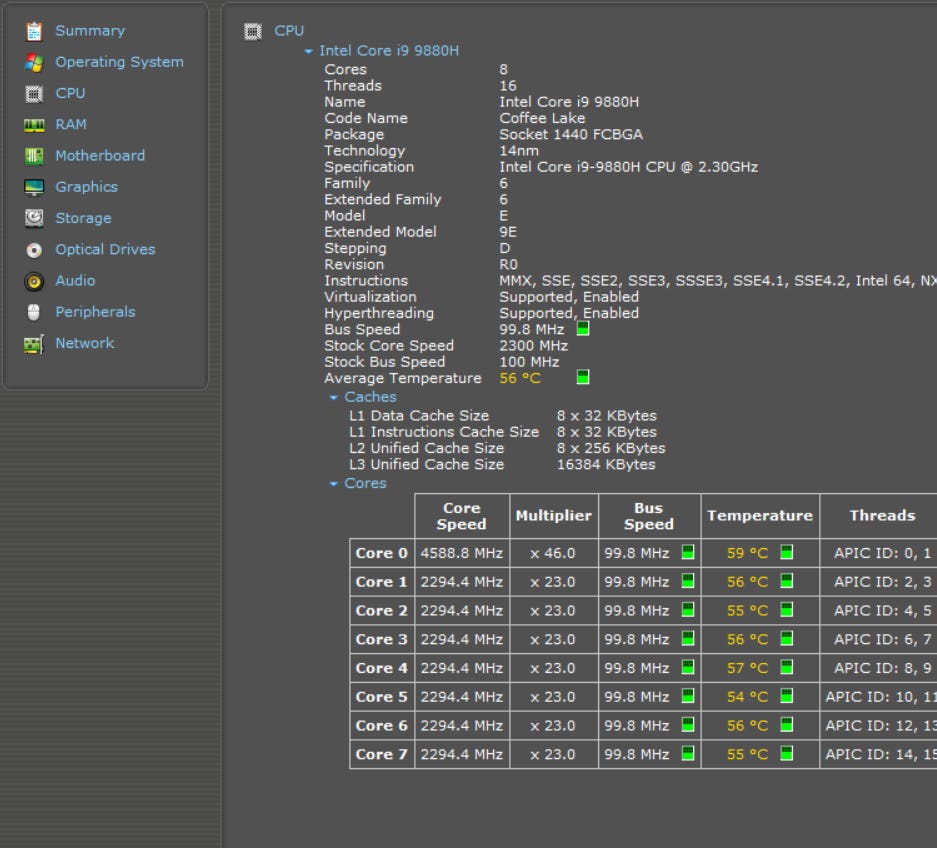
Task: Click the Audio speaker icon
Action: point(34,281)
